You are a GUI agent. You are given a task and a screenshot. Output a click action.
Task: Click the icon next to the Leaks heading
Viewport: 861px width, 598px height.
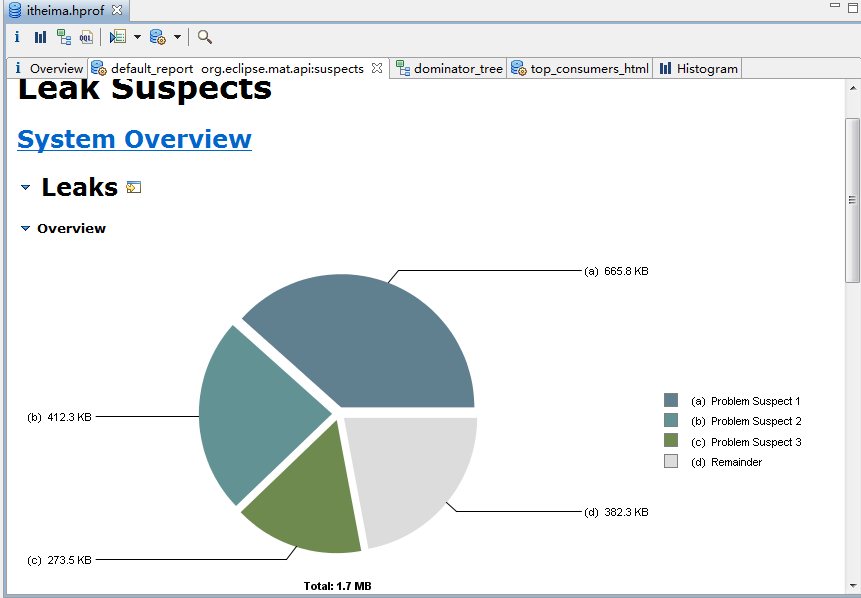point(133,187)
